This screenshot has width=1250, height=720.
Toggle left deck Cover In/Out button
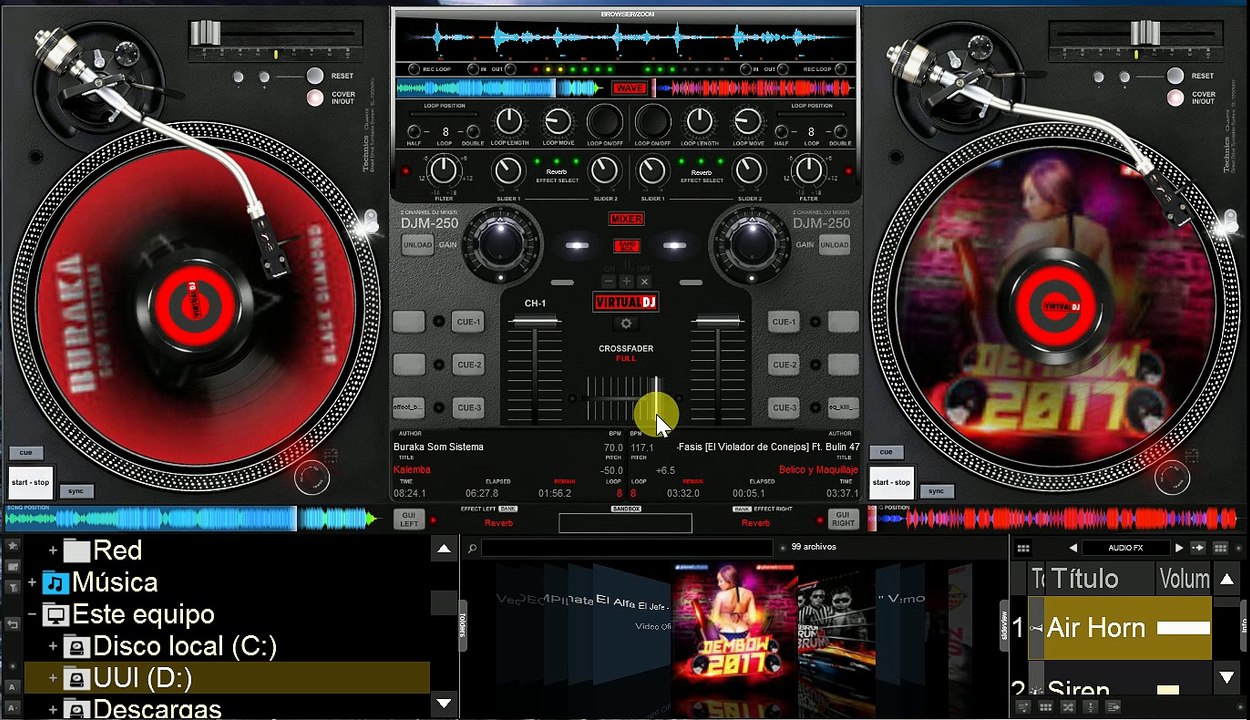tap(314, 98)
